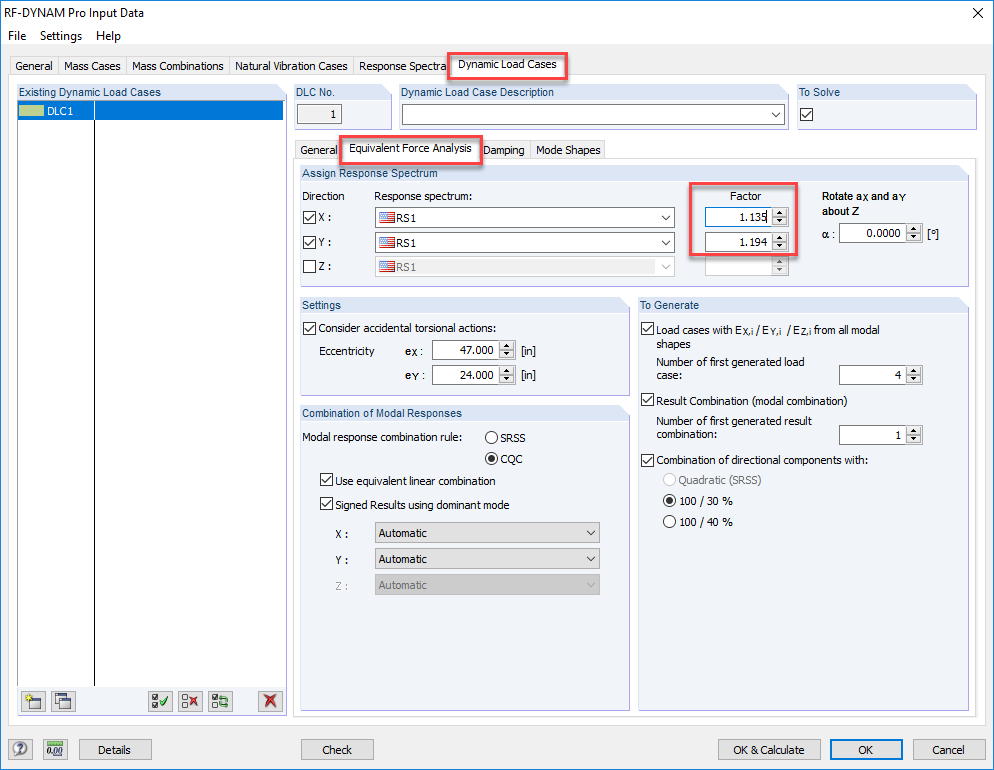Open the Dynamic Load Cases tab
The width and height of the screenshot is (994, 770).
507,65
